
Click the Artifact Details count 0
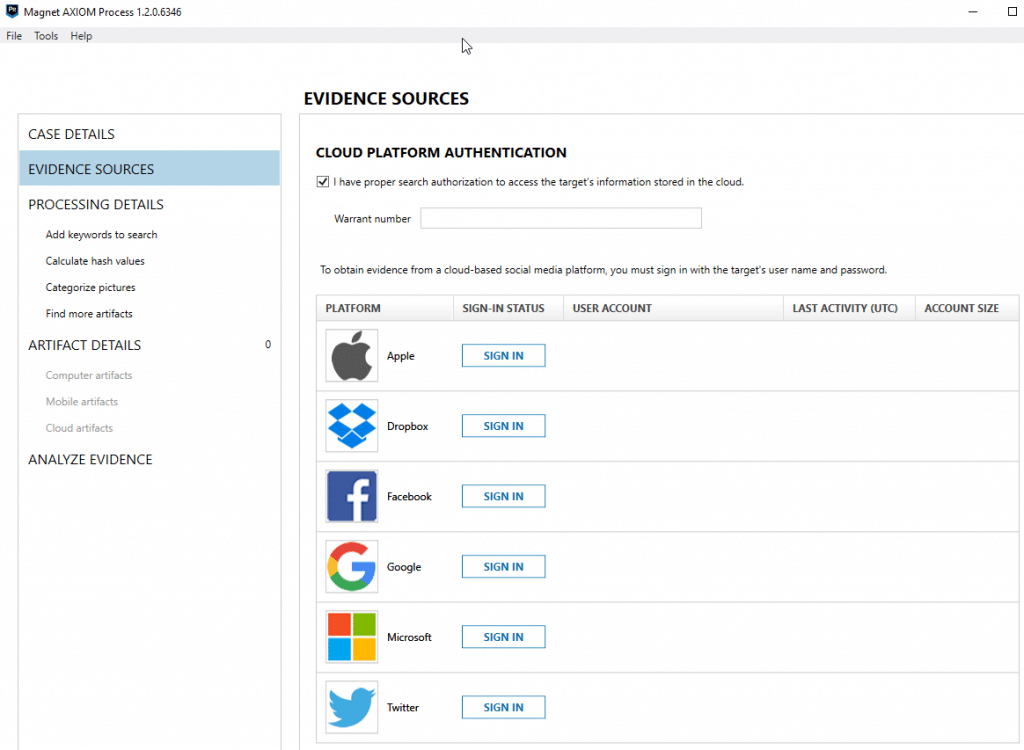pos(268,344)
